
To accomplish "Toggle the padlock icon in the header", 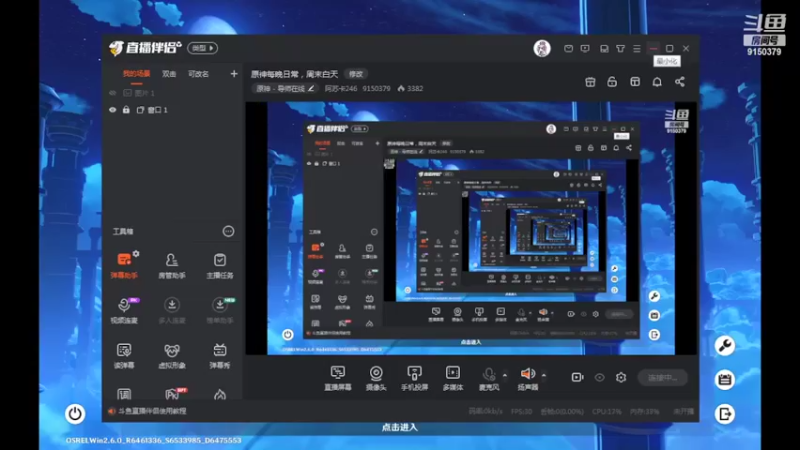I will 612,82.
